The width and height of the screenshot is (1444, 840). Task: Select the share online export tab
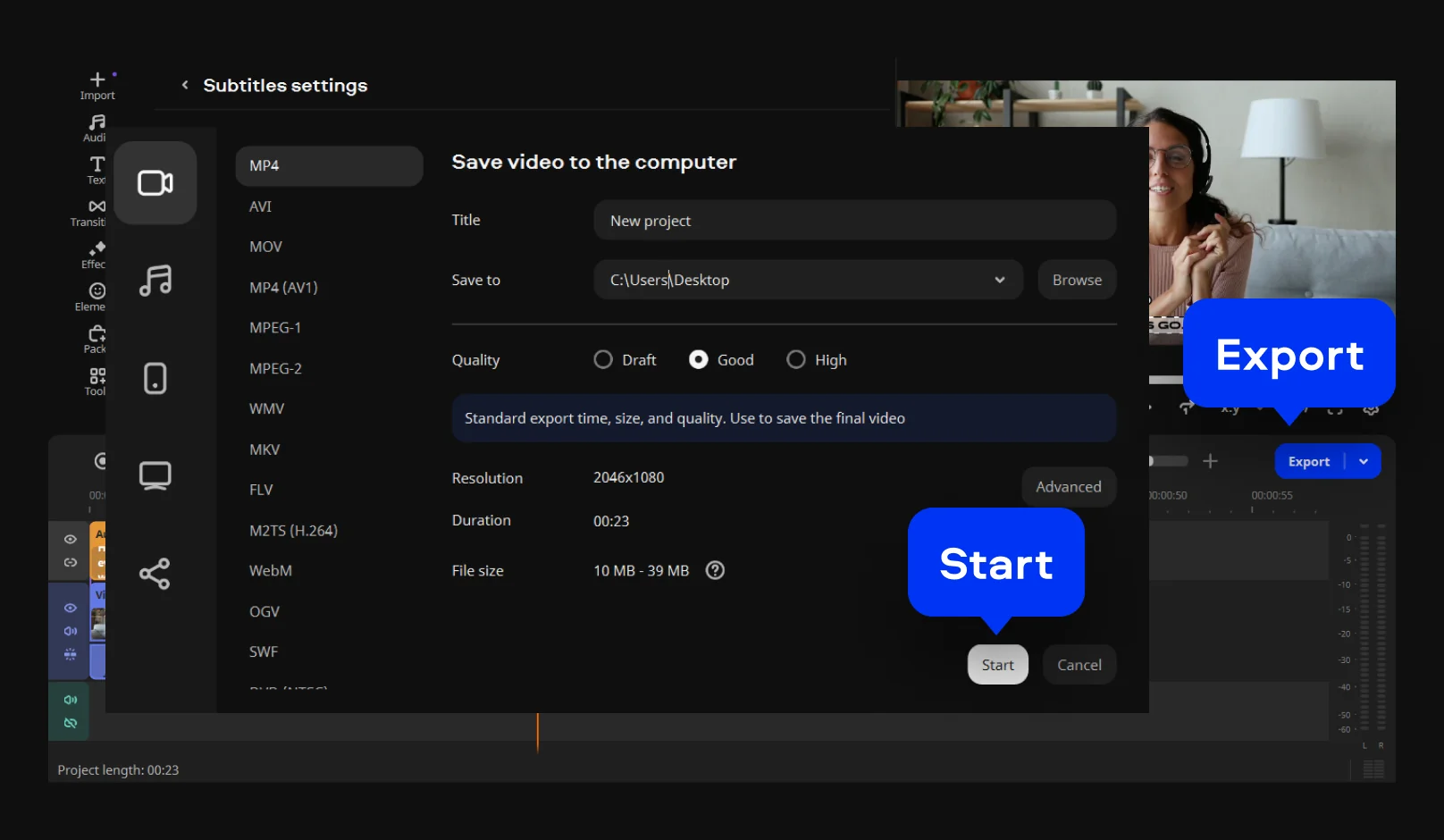click(155, 574)
